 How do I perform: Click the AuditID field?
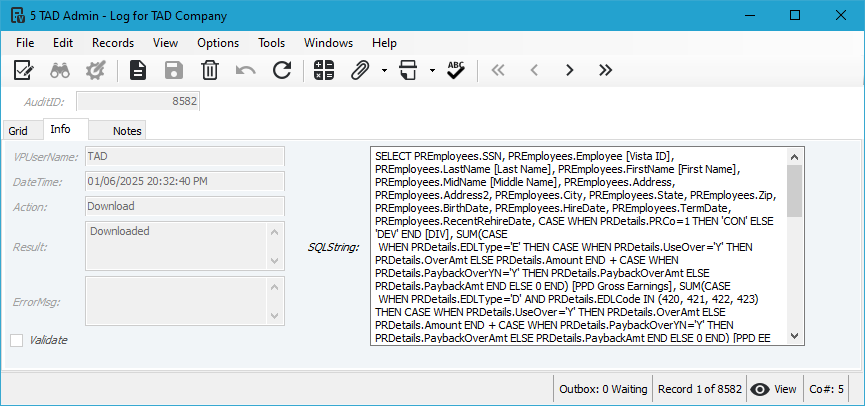point(138,102)
